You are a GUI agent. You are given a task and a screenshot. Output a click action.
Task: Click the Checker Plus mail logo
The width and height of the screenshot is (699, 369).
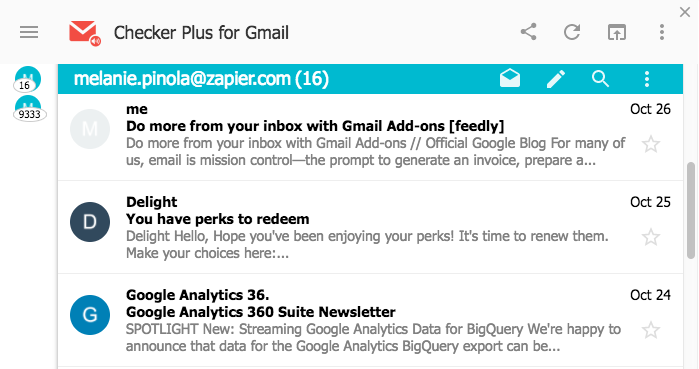pyautogui.click(x=85, y=33)
